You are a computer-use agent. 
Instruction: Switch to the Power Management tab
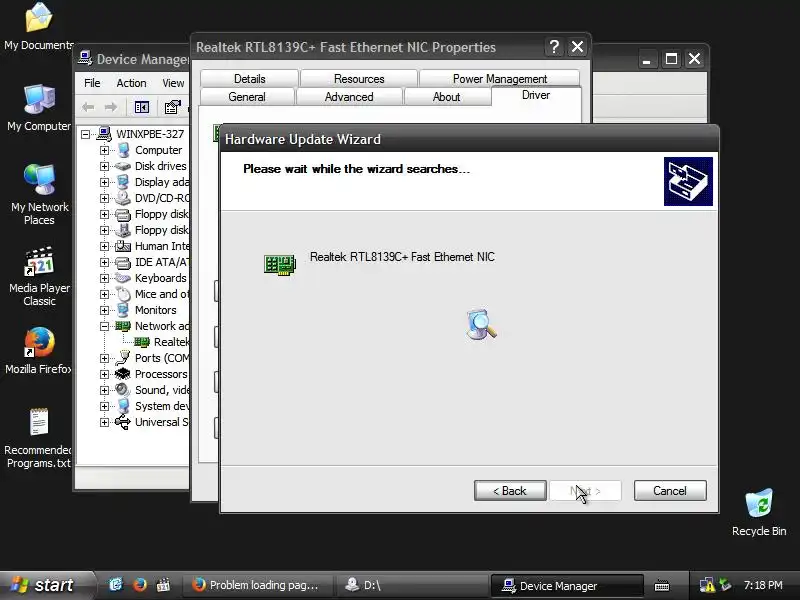(499, 79)
